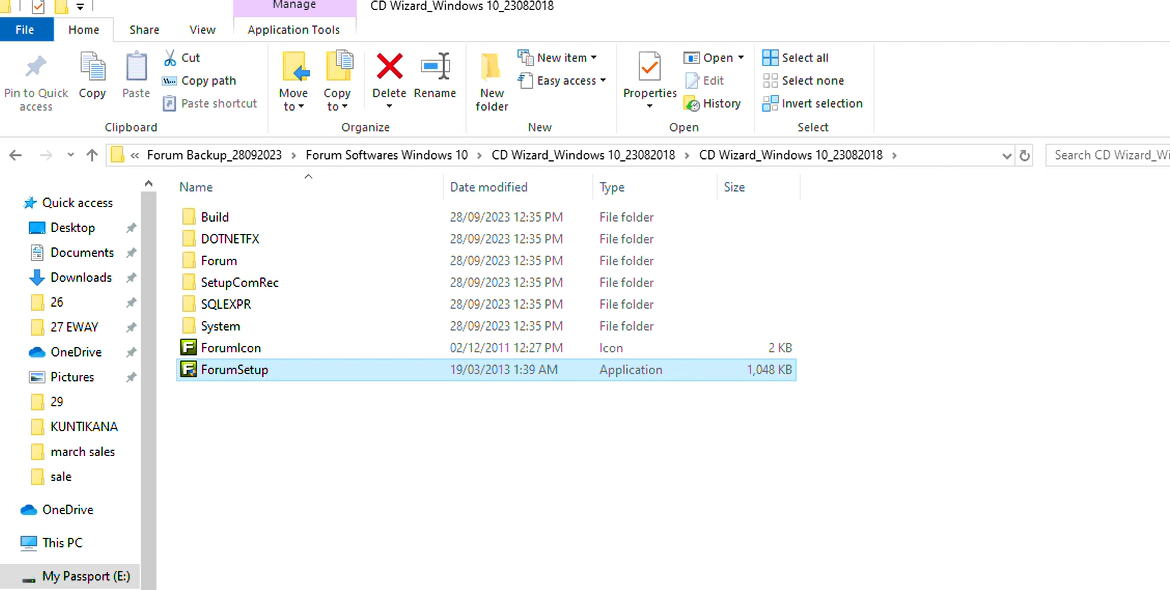This screenshot has height=590, width=1170.
Task: Click the Edit ribbon button
Action: pos(704,81)
